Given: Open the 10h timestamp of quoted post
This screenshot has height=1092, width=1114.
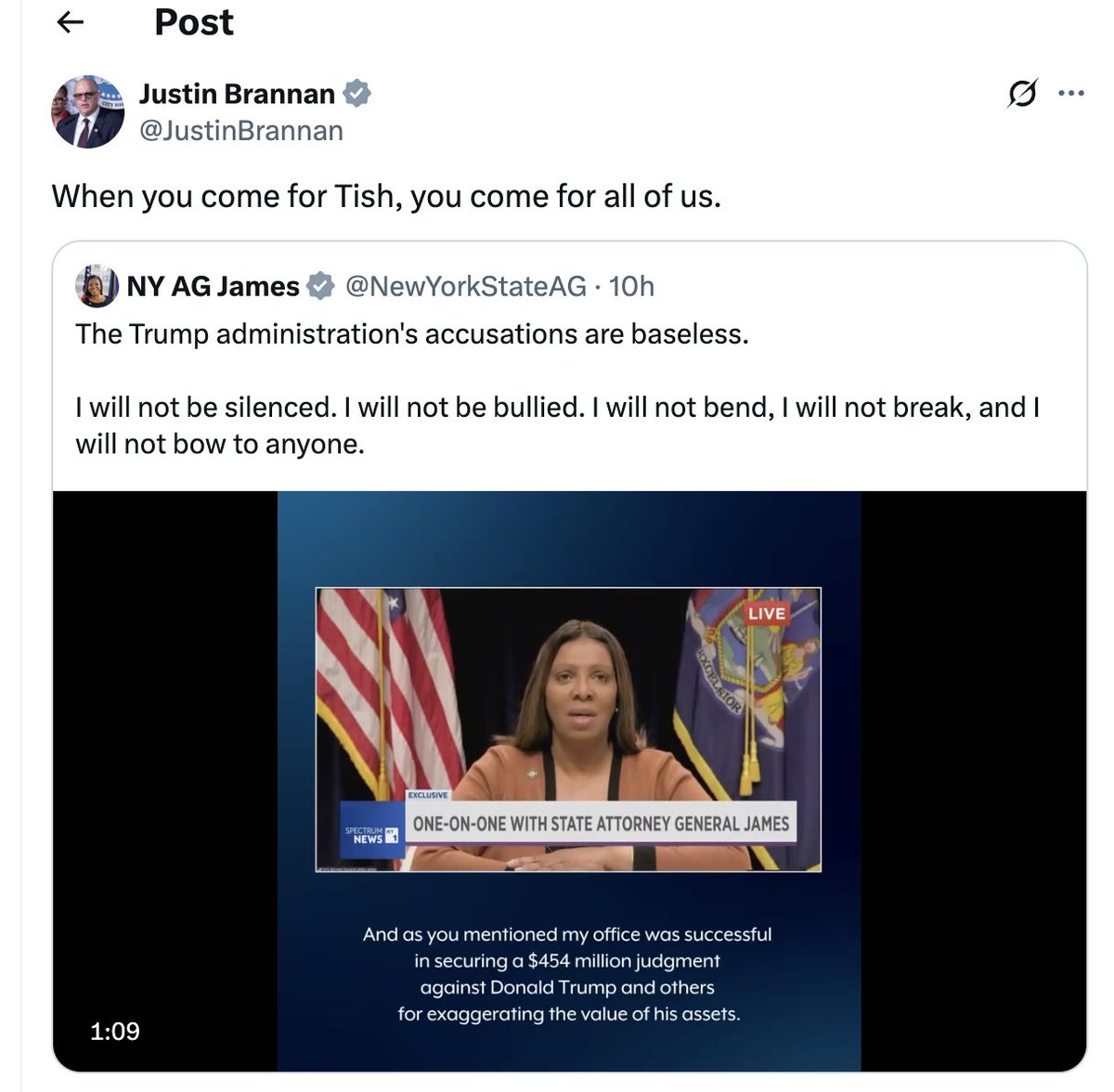Looking at the screenshot, I should (x=631, y=286).
